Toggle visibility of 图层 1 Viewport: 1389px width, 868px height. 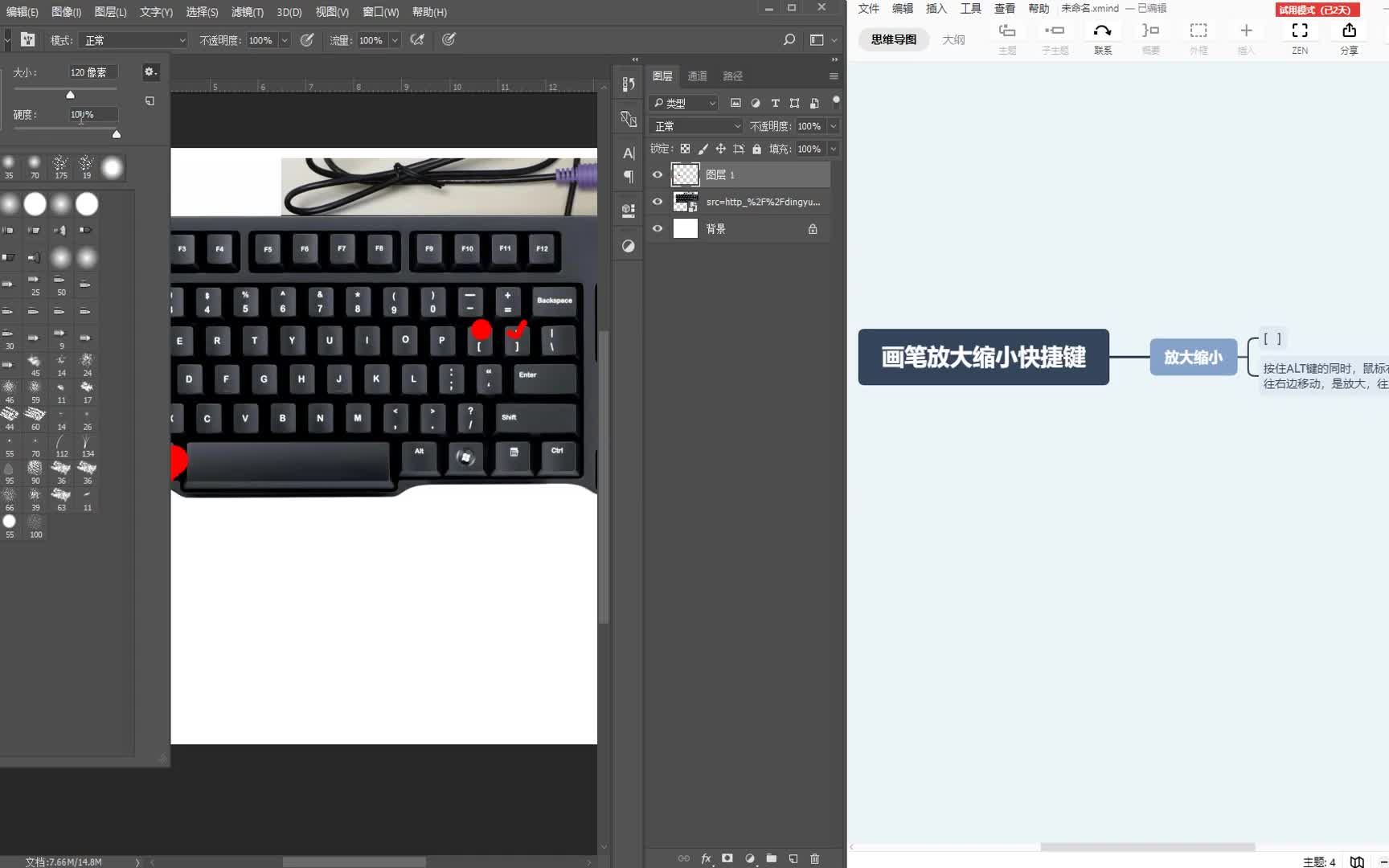click(x=657, y=174)
